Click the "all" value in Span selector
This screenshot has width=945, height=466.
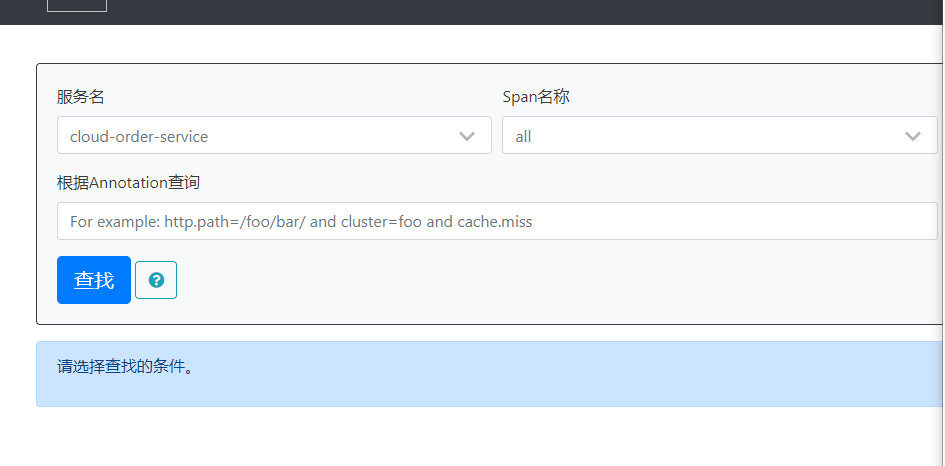(524, 136)
